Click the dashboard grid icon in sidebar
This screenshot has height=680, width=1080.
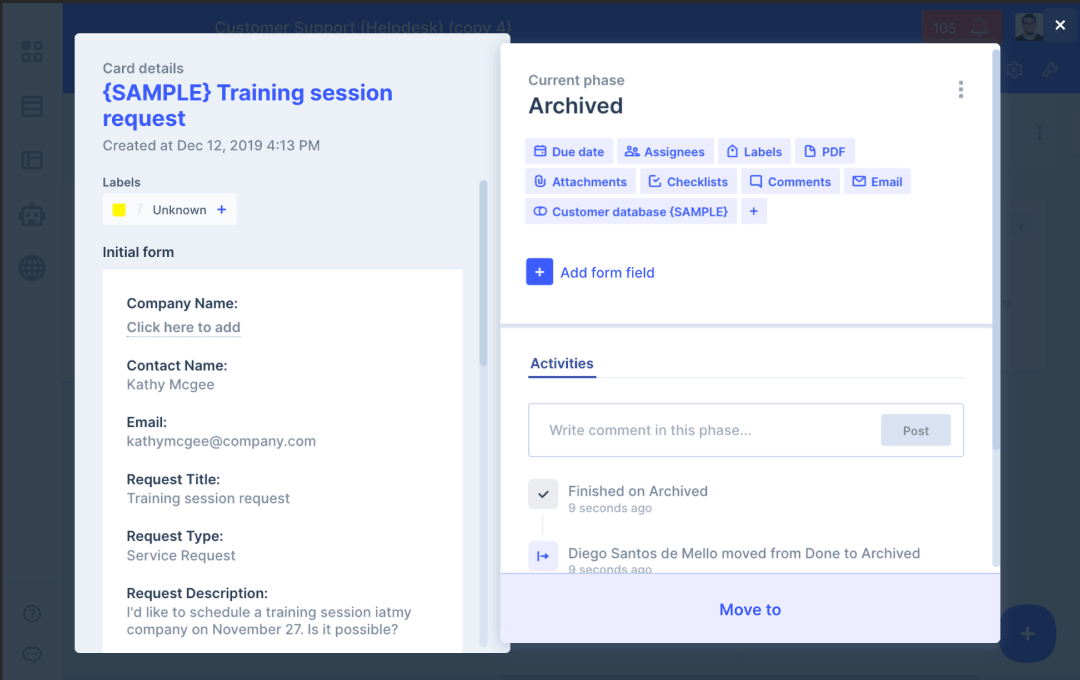pos(32,52)
